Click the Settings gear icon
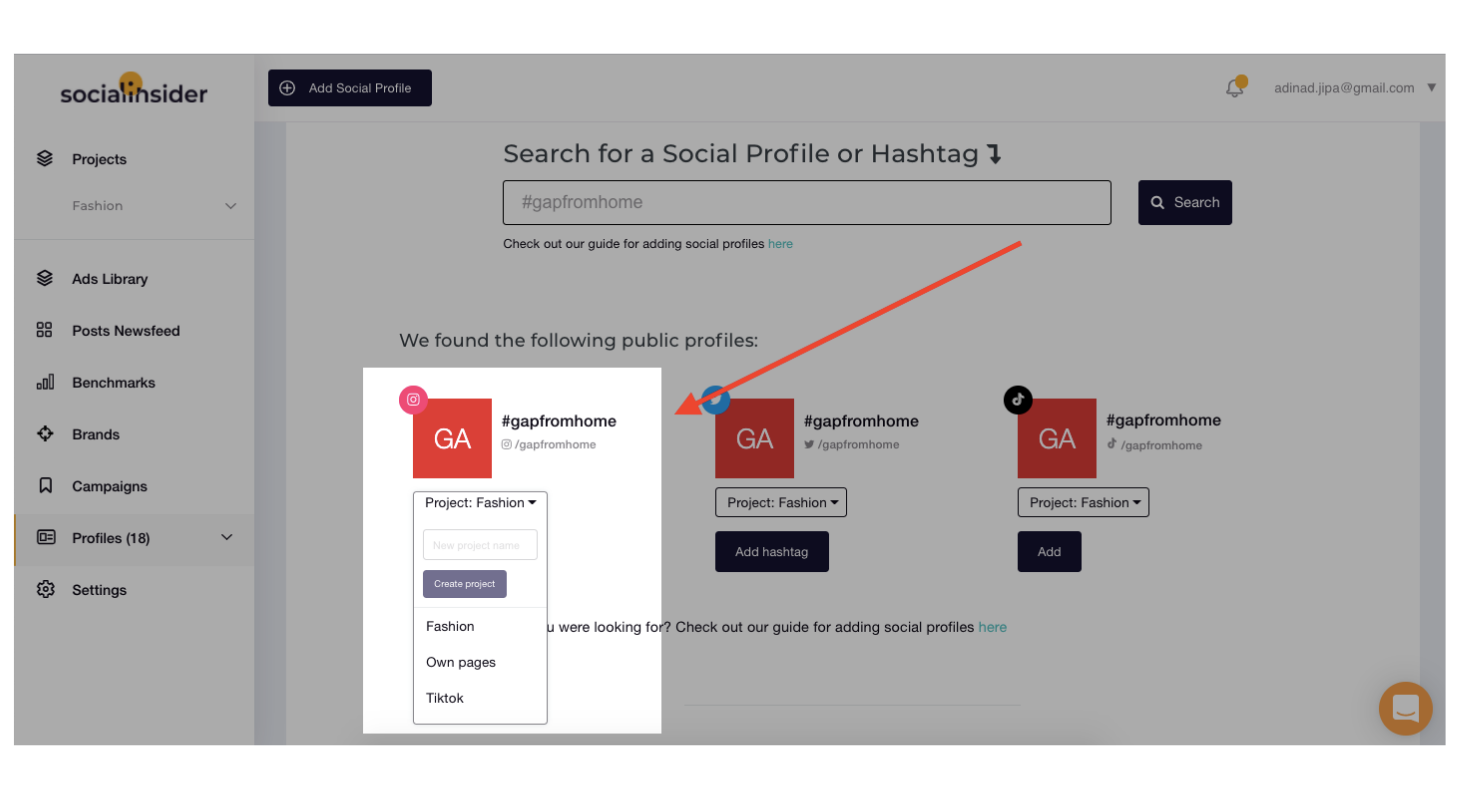The image size is (1460, 800). (45, 589)
